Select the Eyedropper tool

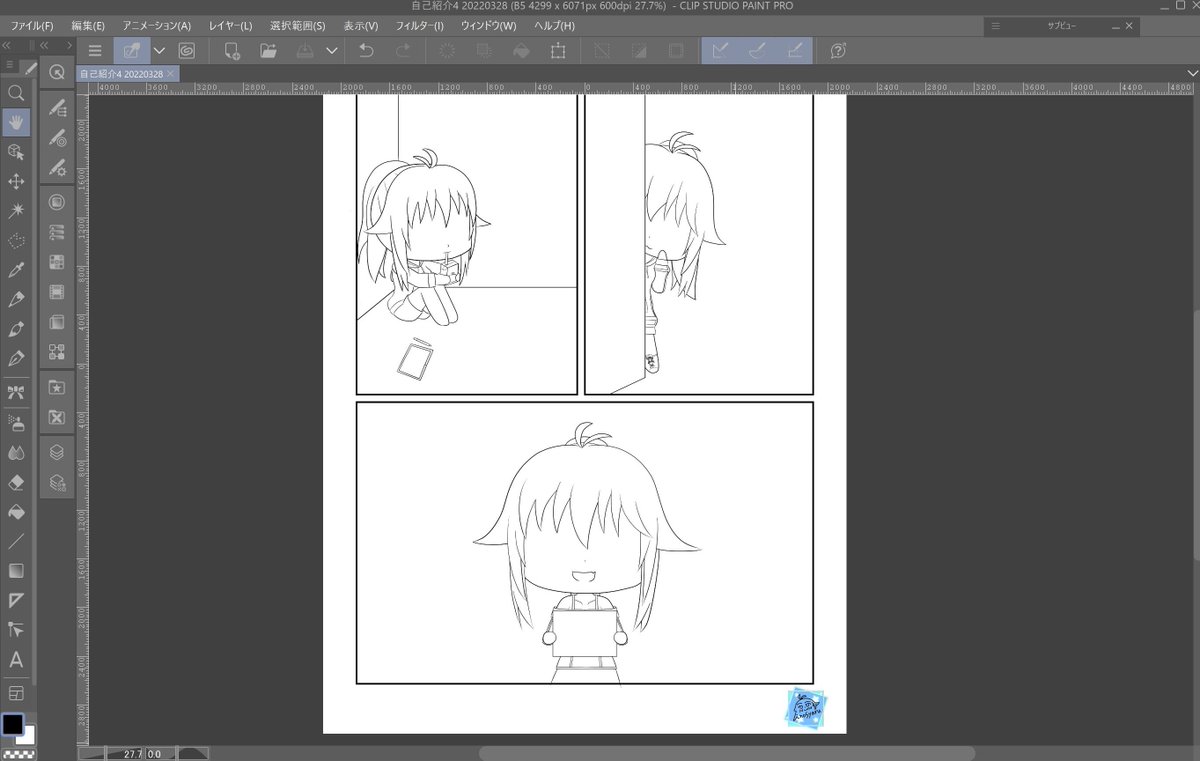pos(16,270)
